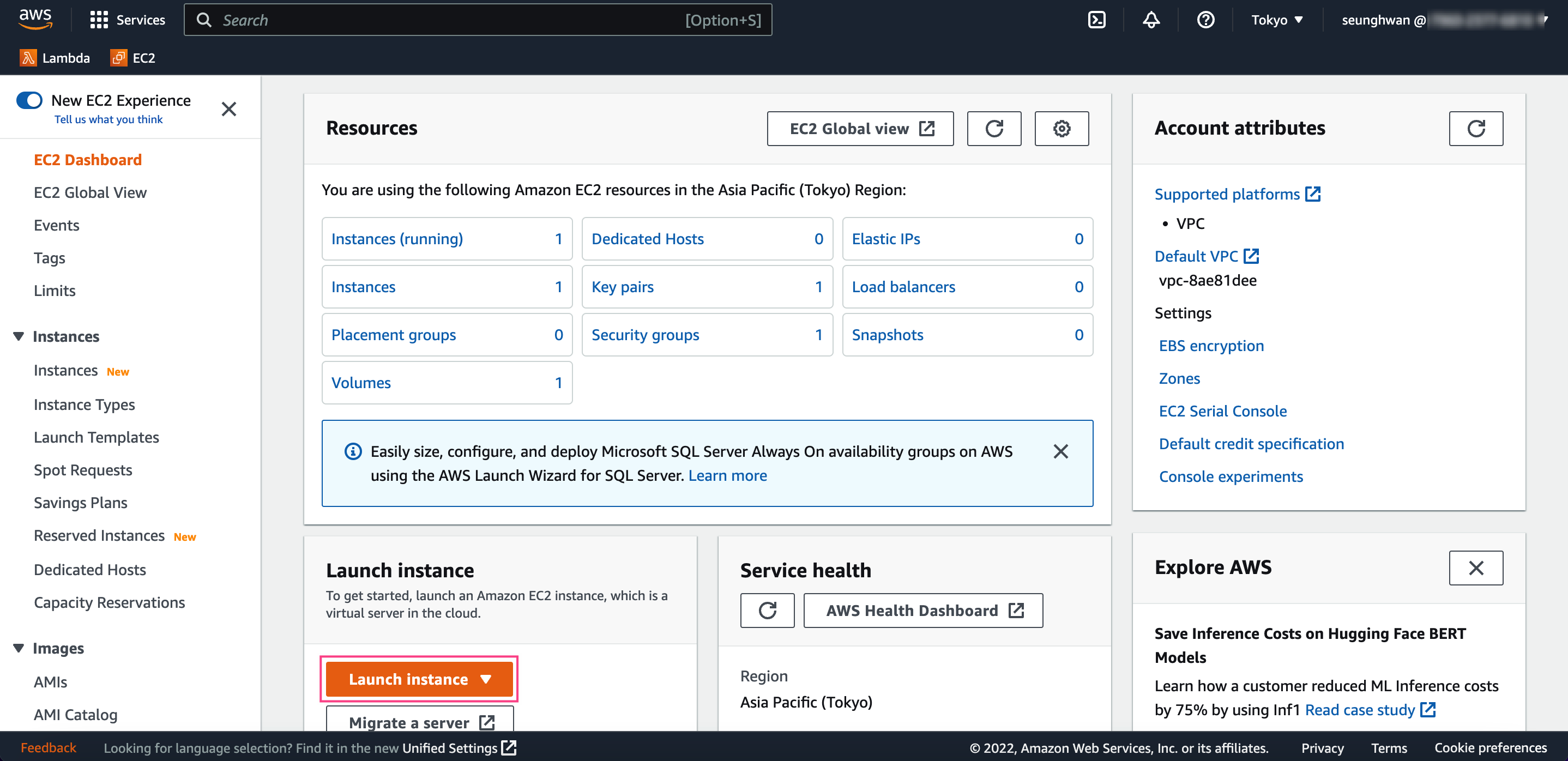Collapse the Images sidebar section
1568x761 pixels.
pyautogui.click(x=18, y=648)
